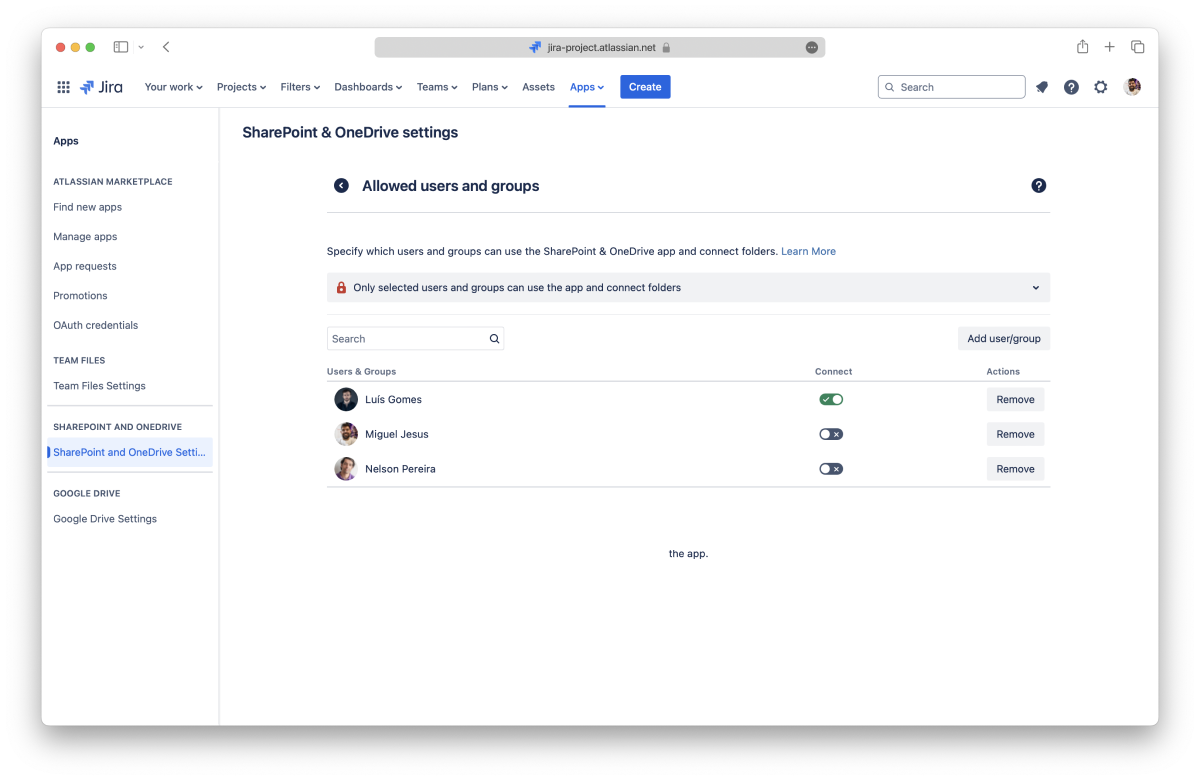Open the help question mark in top navigation
Image resolution: width=1200 pixels, height=781 pixels.
[x=1071, y=87]
